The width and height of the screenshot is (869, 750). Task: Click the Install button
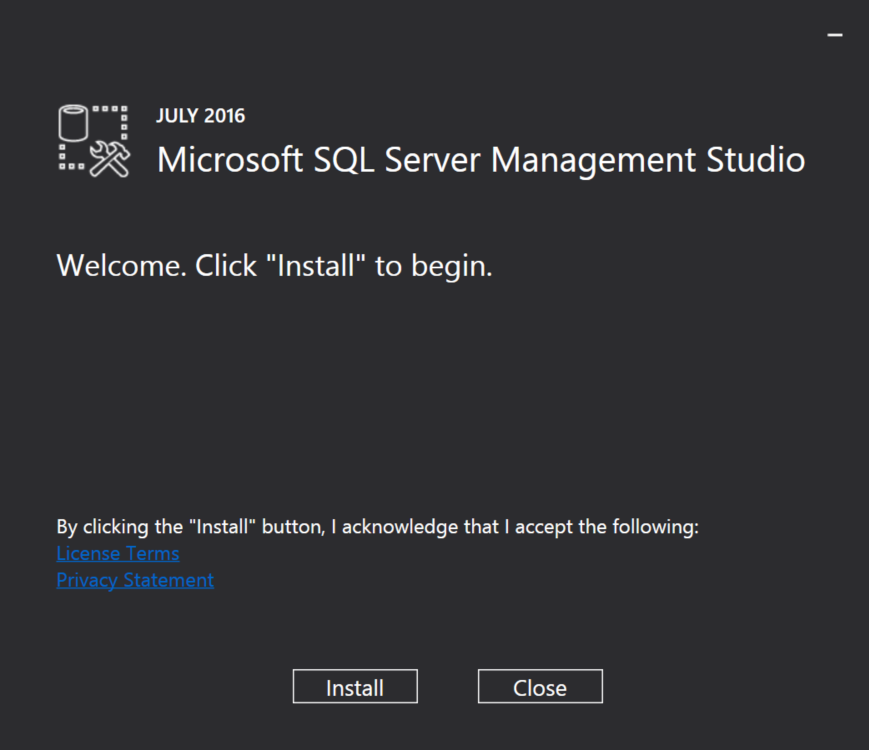[355, 687]
